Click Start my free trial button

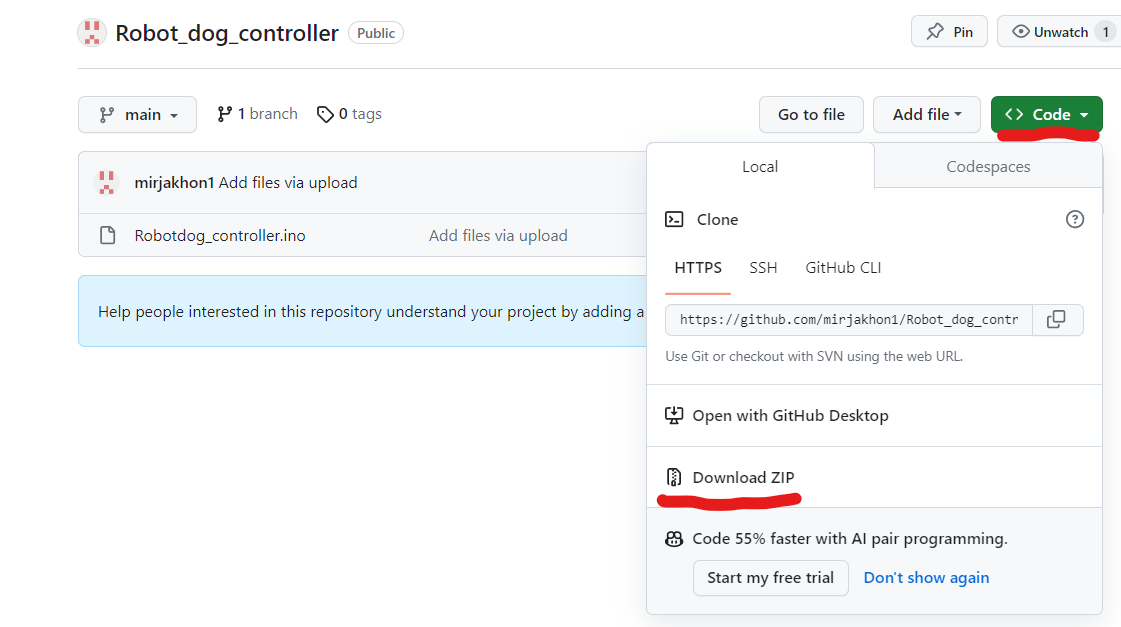[770, 578]
